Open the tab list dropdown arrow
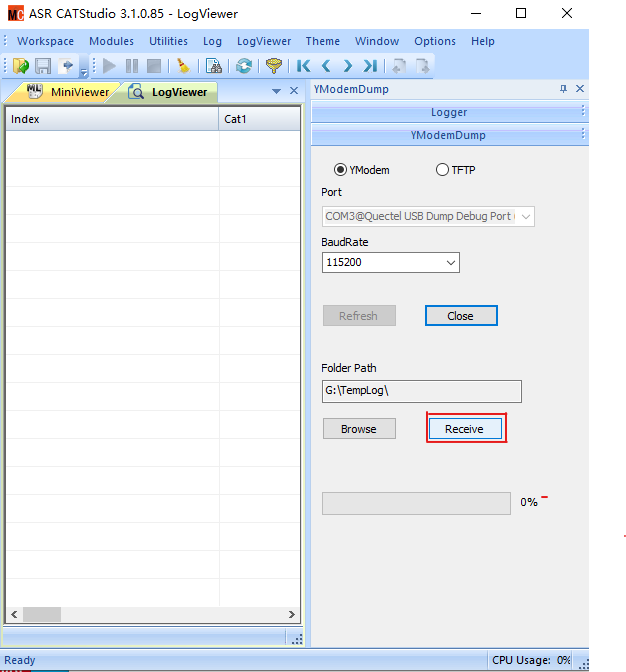Image resolution: width=626 pixels, height=672 pixels. [277, 91]
